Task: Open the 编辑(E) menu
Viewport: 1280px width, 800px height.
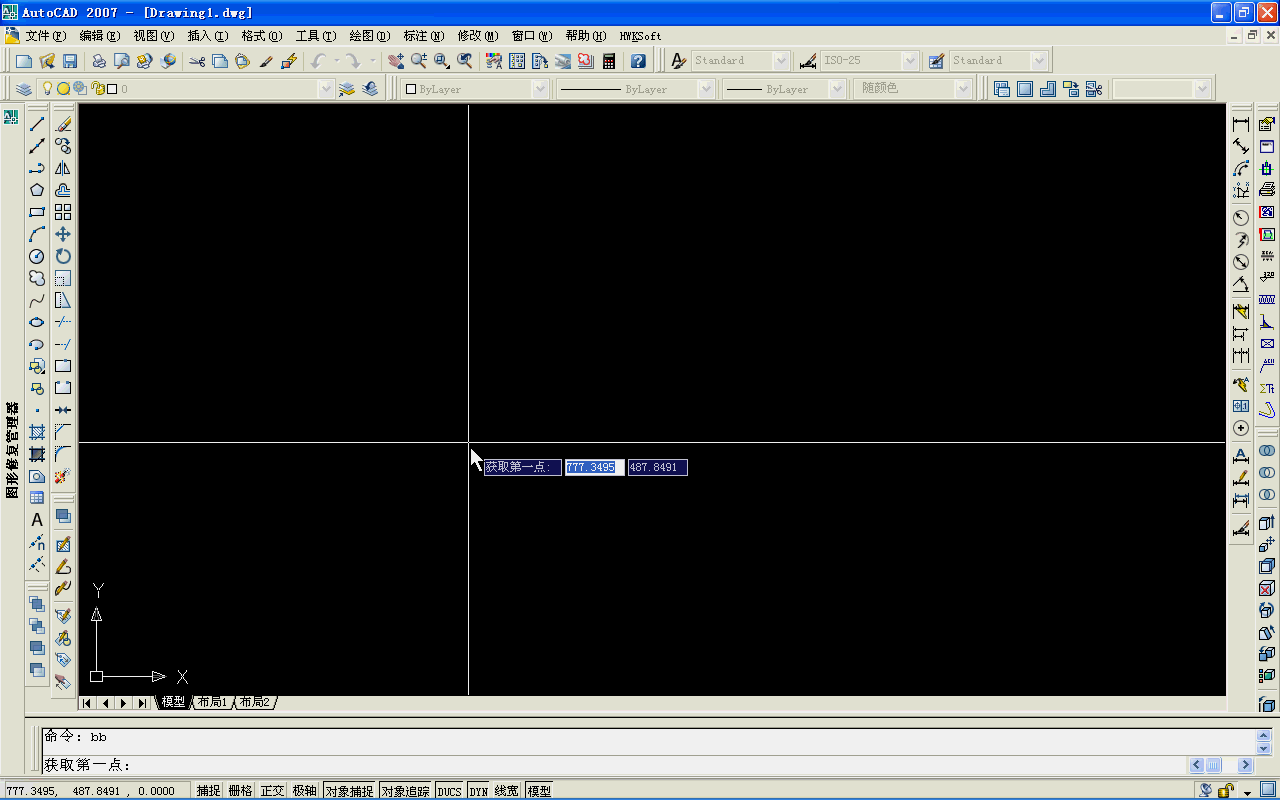Action: [x=100, y=36]
